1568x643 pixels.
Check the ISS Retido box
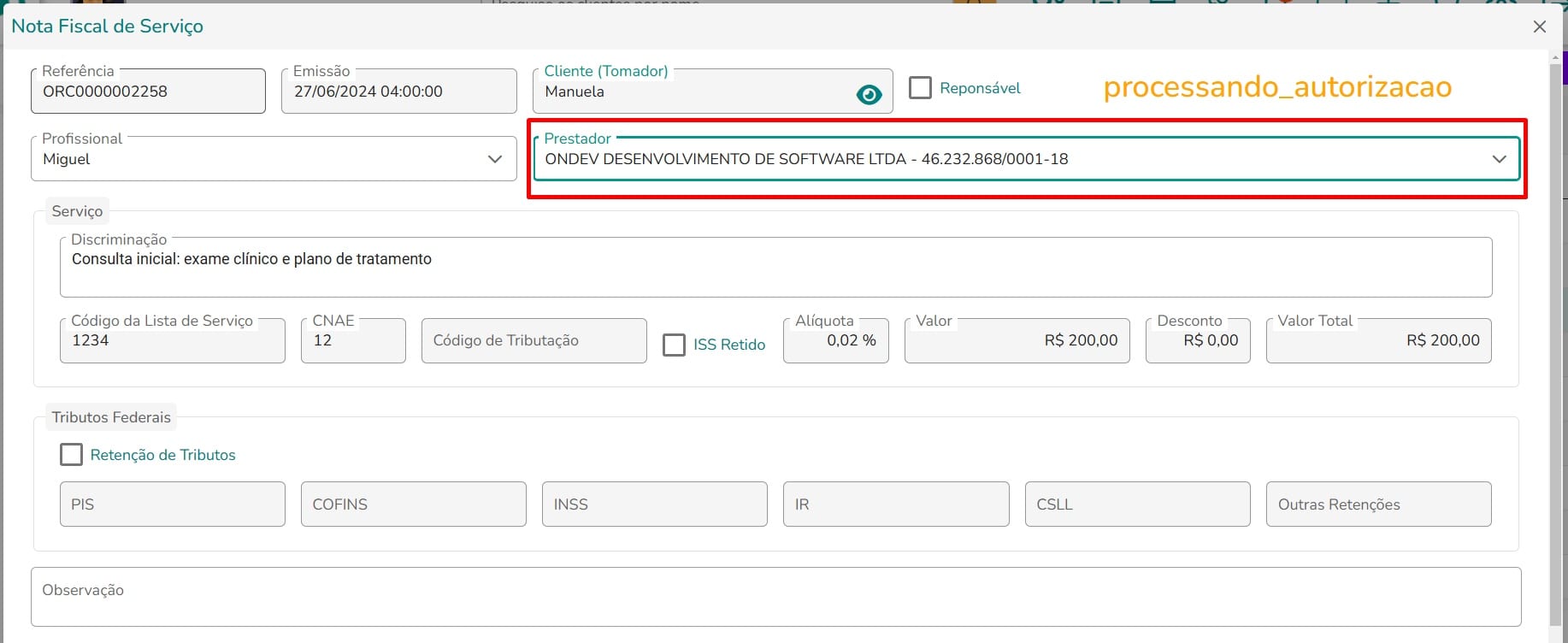[x=675, y=345]
